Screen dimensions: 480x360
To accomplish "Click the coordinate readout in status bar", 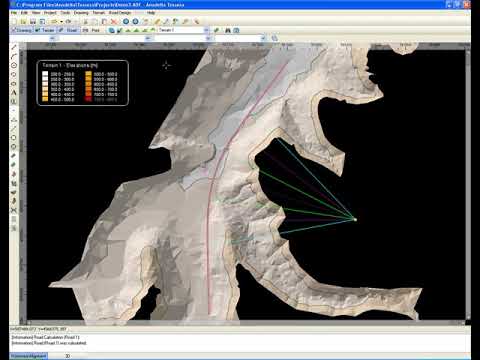I will [38, 329].
